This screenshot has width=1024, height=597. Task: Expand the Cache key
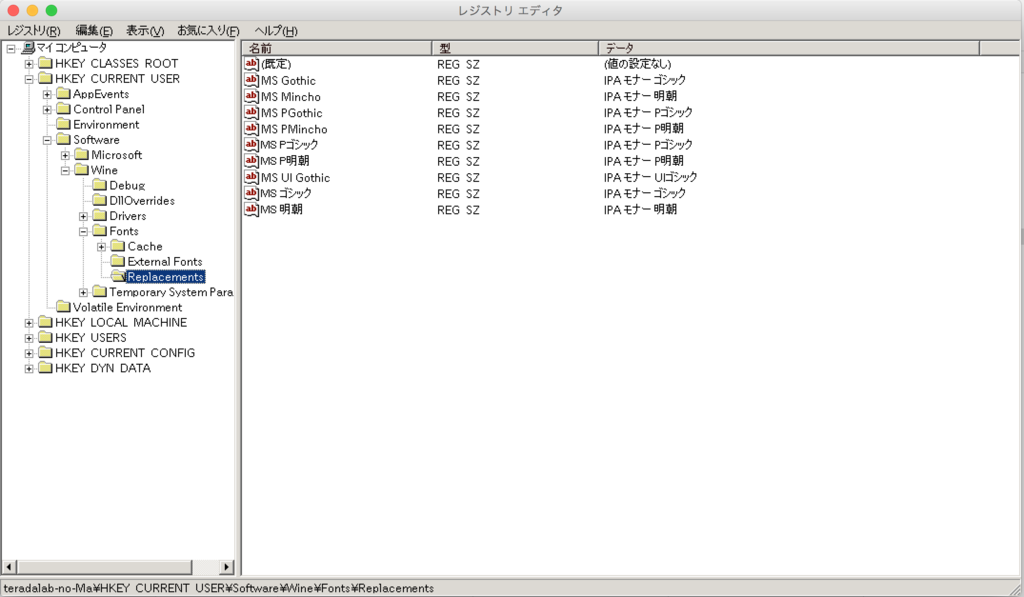[102, 247]
